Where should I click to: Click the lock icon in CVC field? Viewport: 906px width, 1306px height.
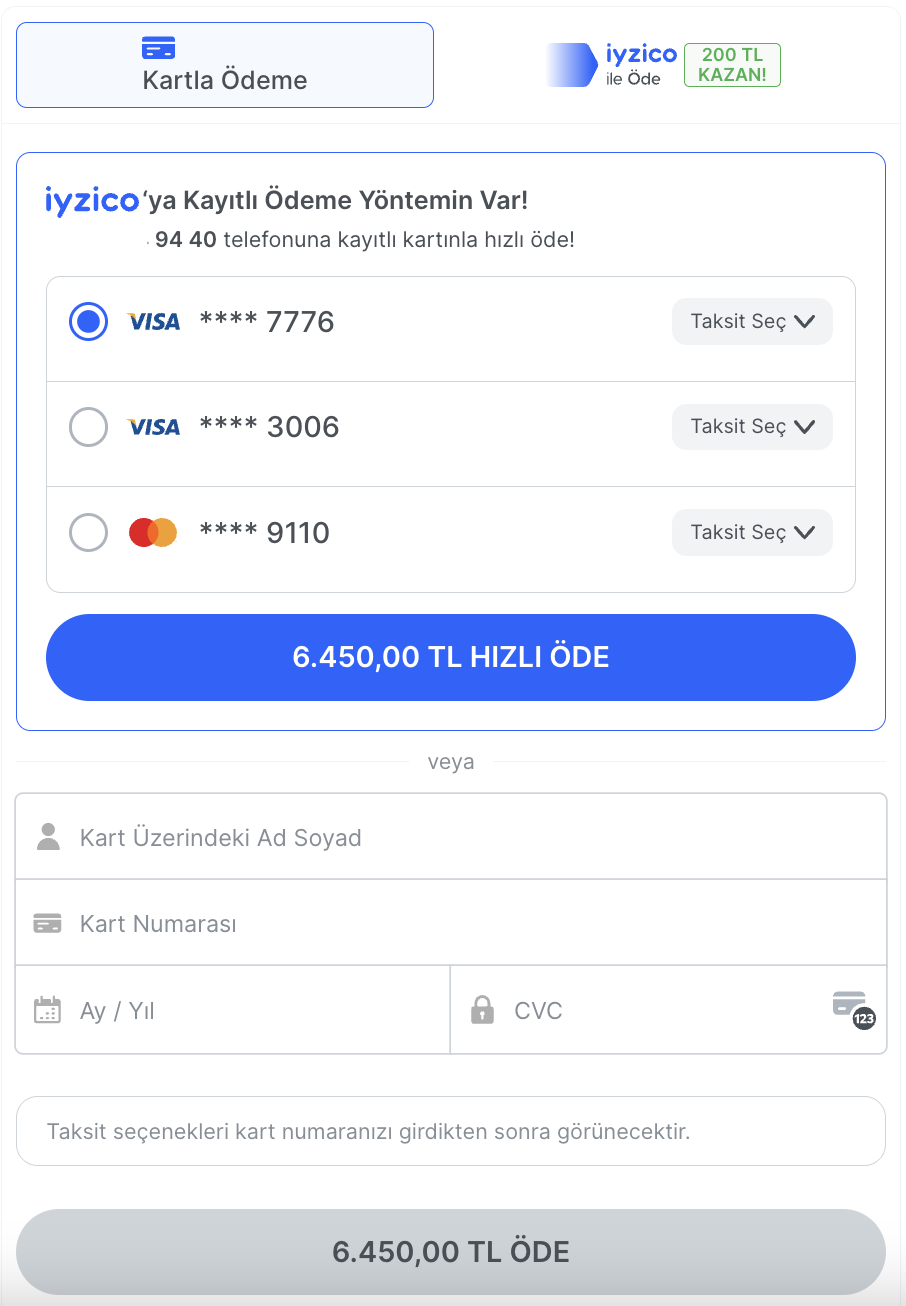point(482,1010)
